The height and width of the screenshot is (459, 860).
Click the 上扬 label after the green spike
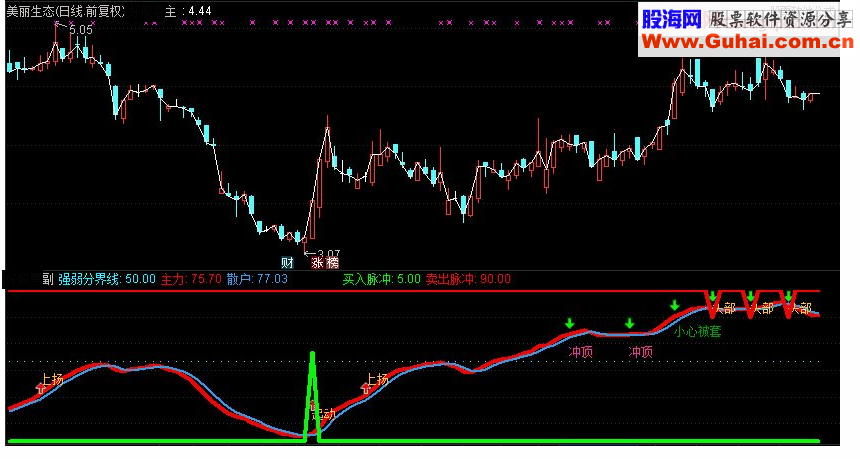[x=377, y=379]
